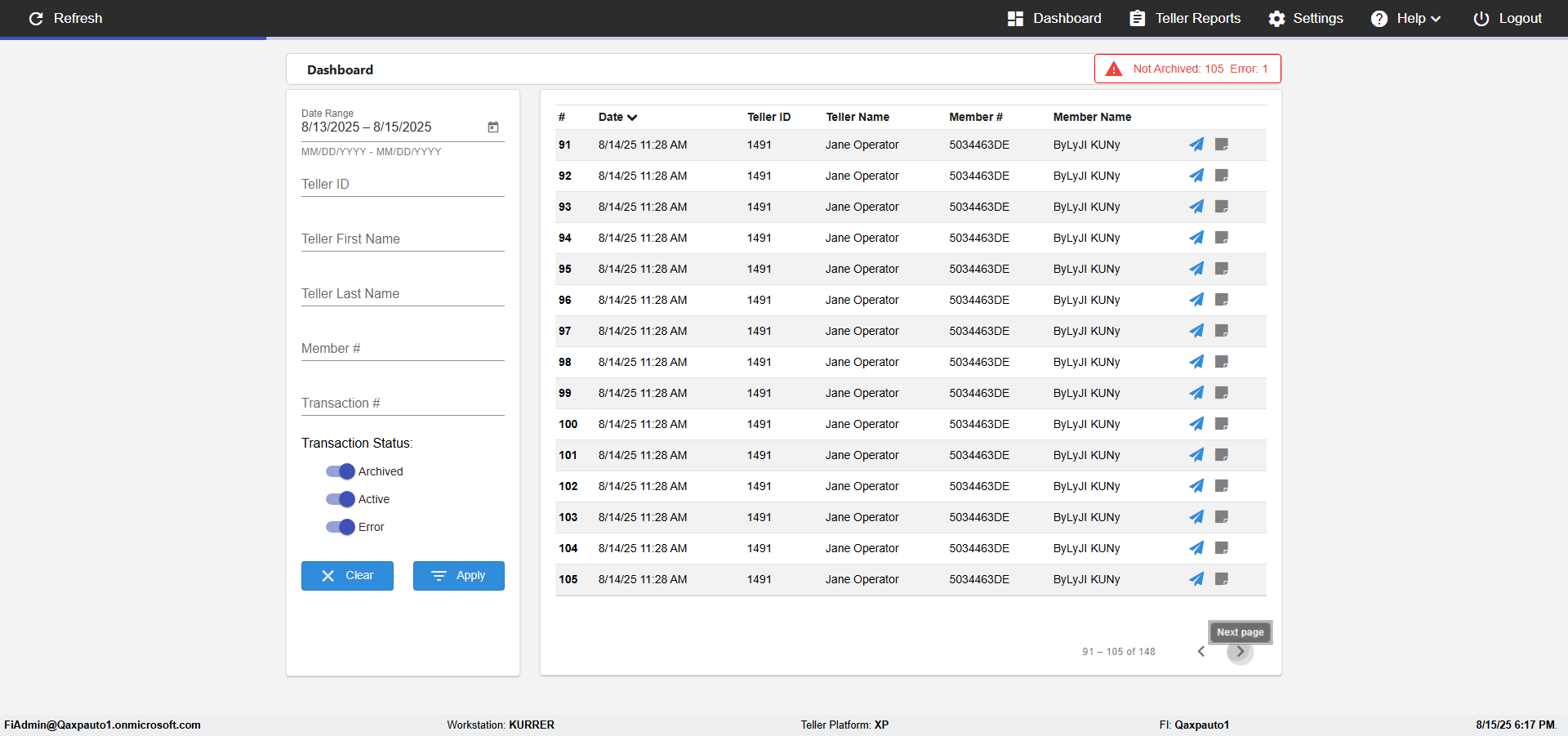Click the Date Range input 8/13/2025 – 8/15/2025
This screenshot has height=736, width=1568.
[367, 127]
